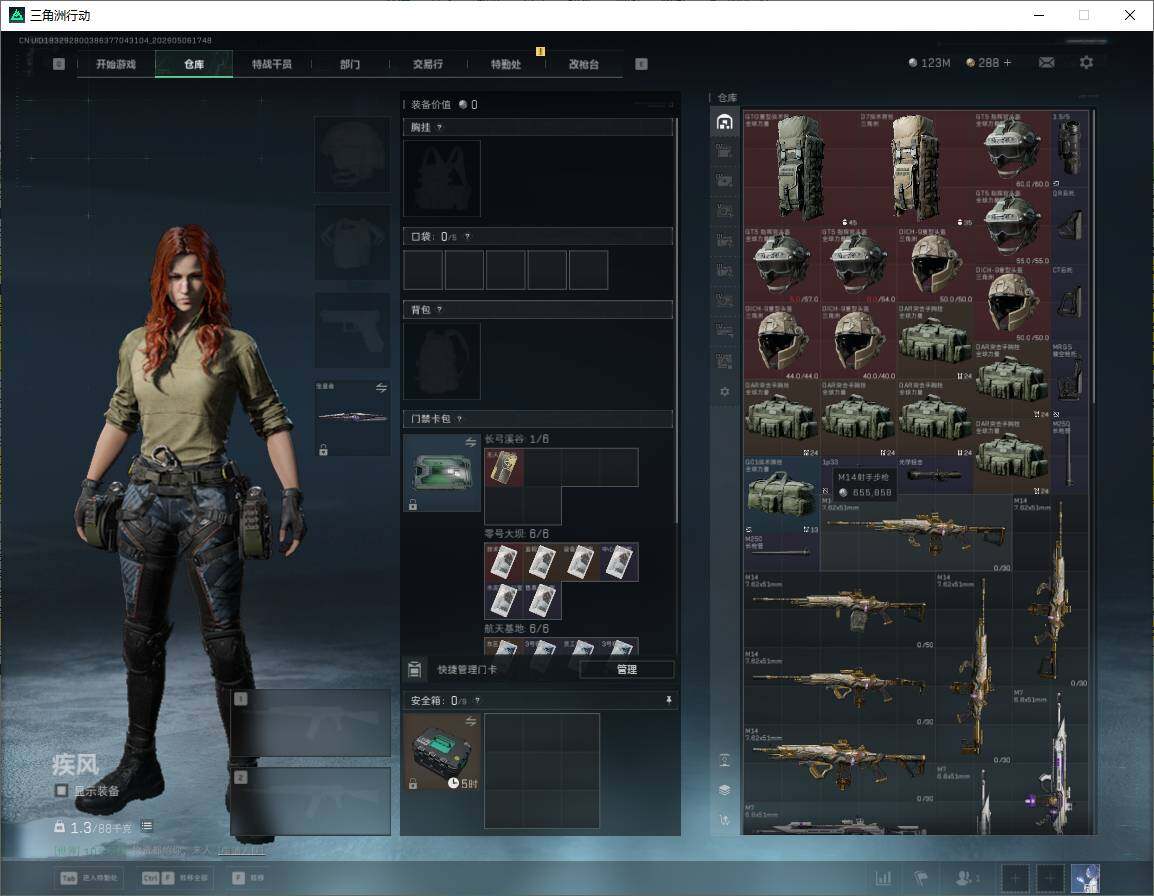Click the 零号大坝: 6/6 label
1154x896 pixels.
(516, 534)
